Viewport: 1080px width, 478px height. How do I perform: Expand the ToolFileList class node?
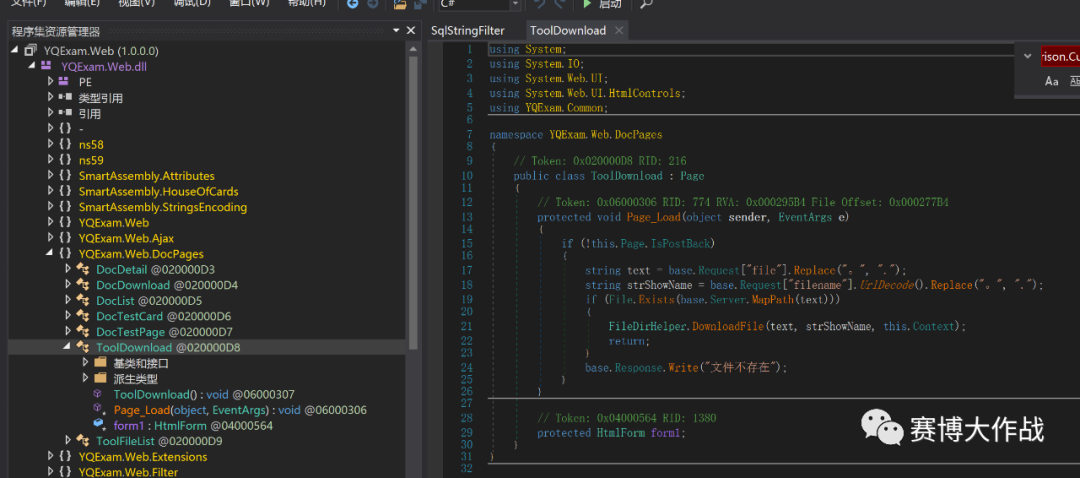68,441
